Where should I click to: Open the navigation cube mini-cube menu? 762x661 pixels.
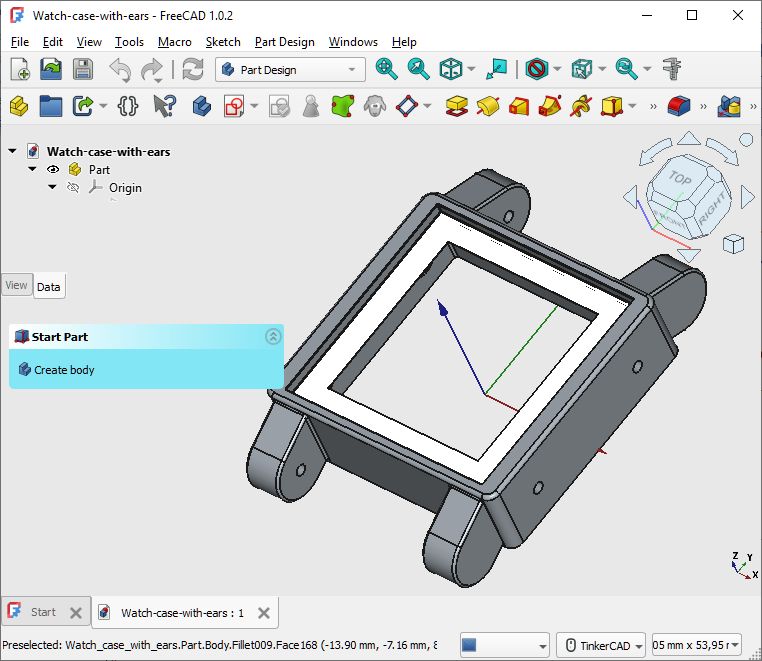733,244
